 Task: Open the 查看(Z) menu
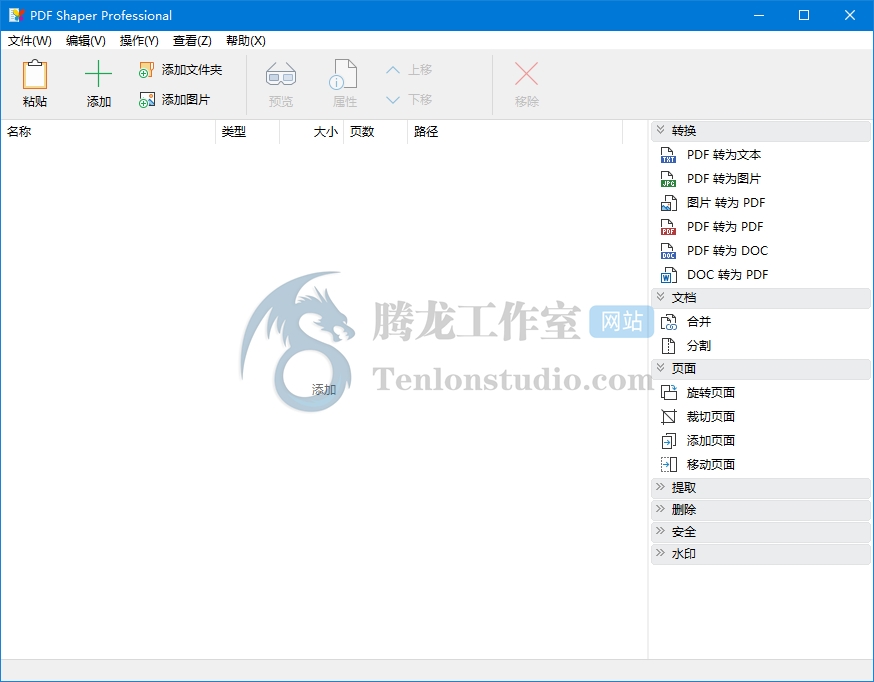192,41
